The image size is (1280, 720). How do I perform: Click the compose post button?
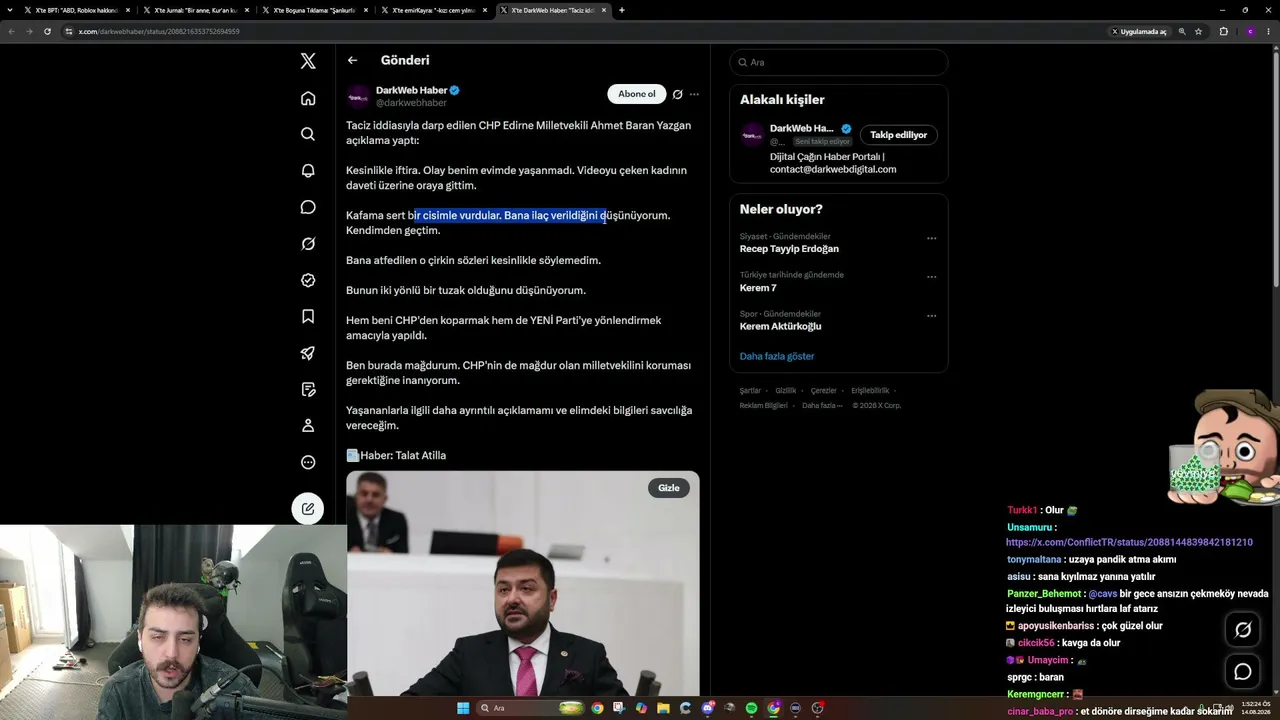click(x=308, y=508)
